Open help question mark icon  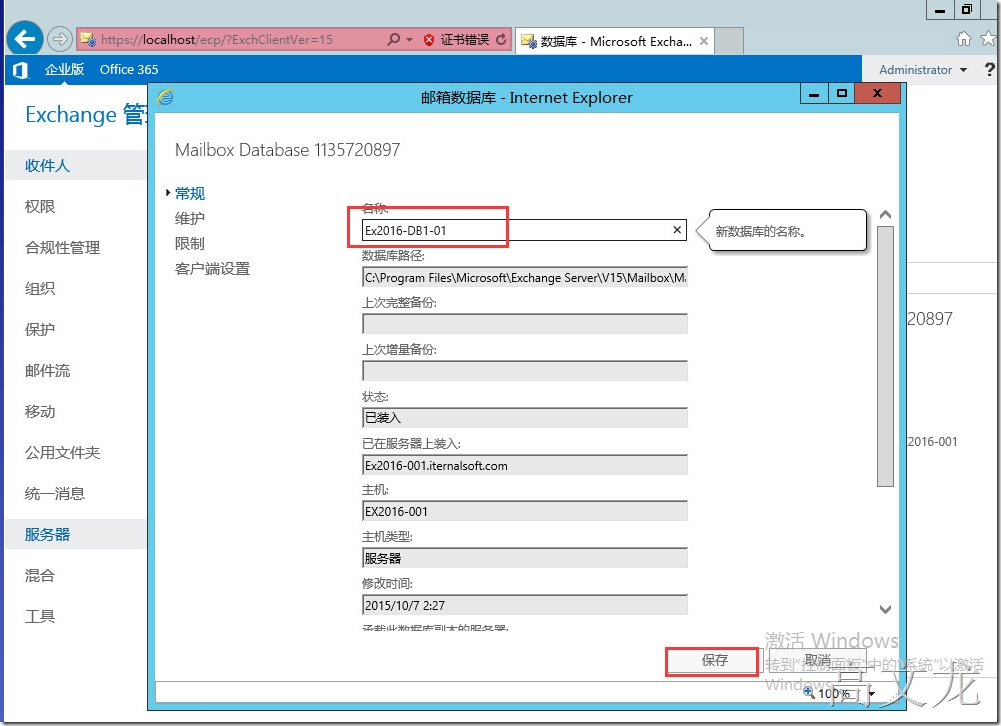pos(990,70)
